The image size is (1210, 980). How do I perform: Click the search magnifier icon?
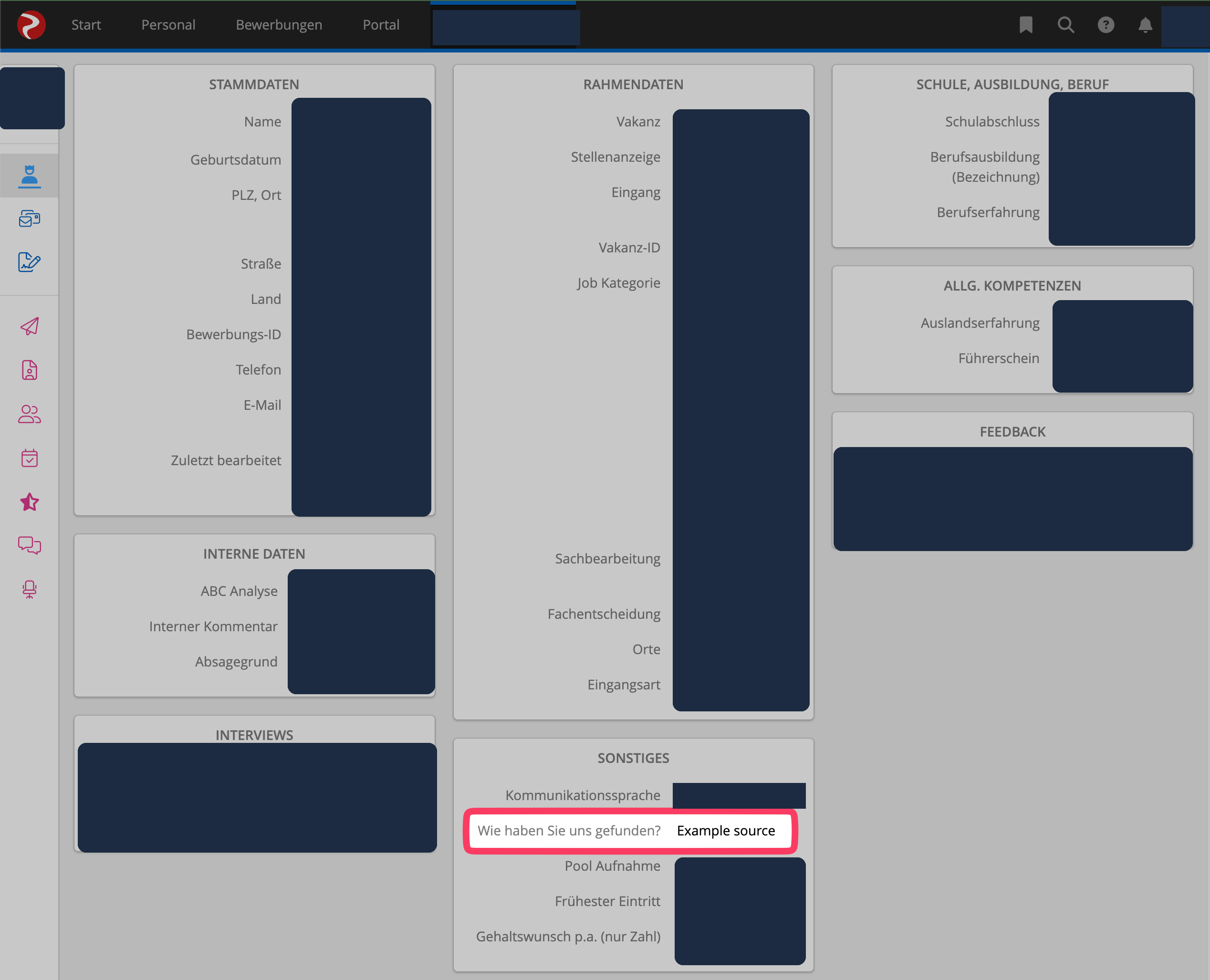pyautogui.click(x=1065, y=25)
